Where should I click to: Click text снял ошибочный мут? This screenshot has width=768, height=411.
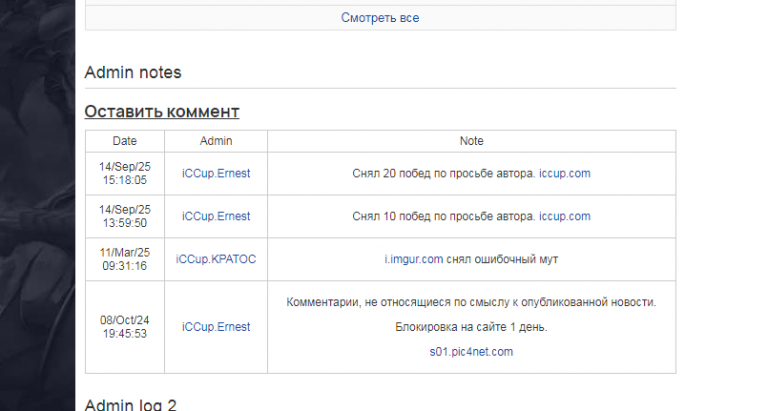pyautogui.click(x=502, y=259)
